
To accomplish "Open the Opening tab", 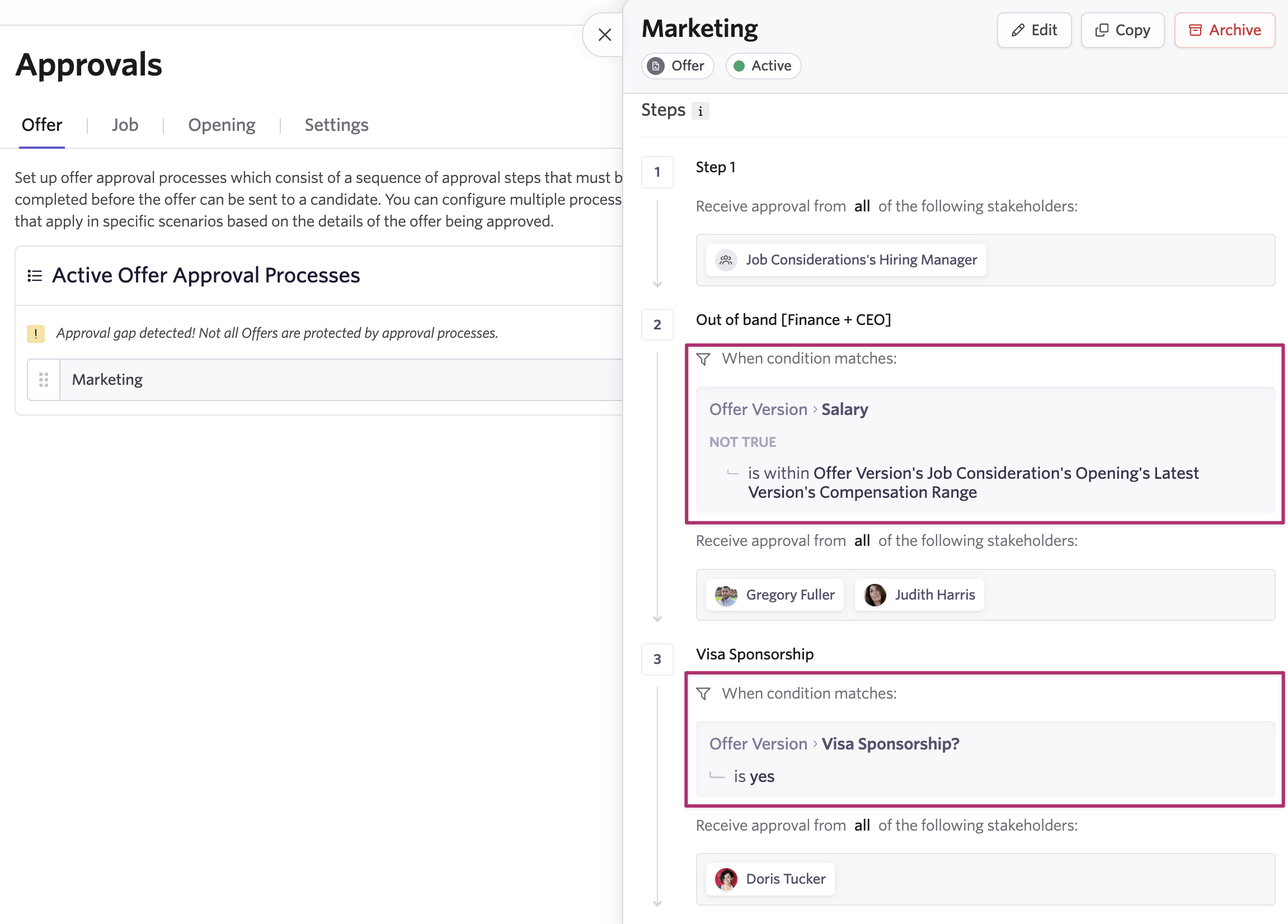I will (222, 125).
